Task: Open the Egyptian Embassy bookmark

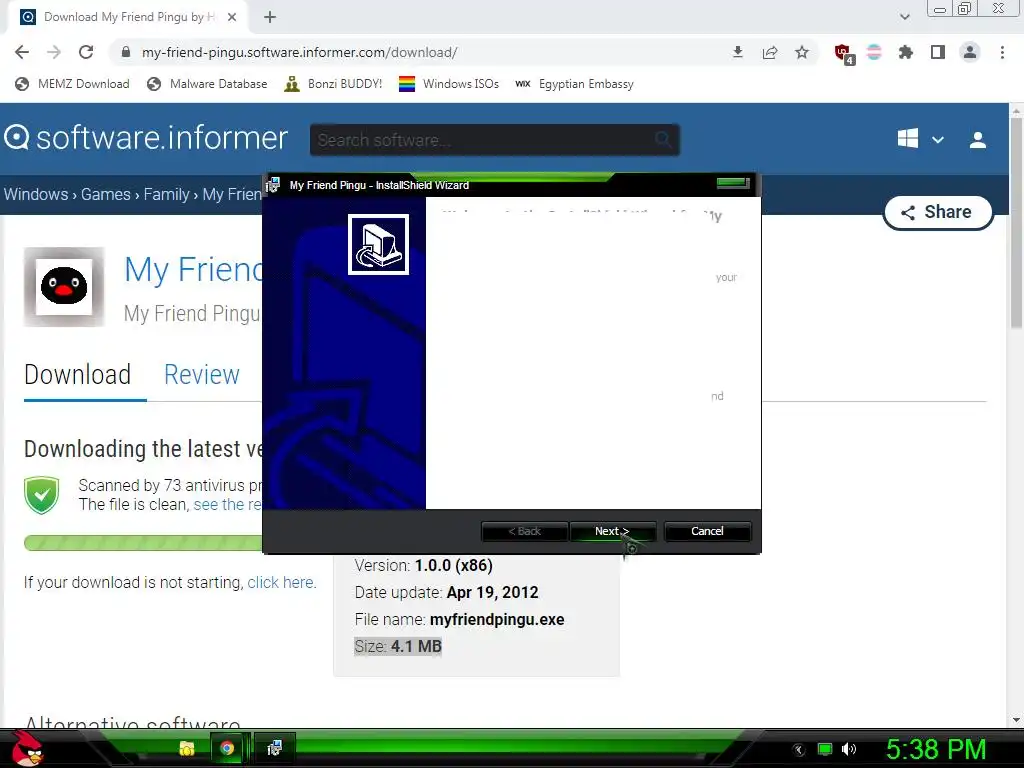Action: [575, 84]
